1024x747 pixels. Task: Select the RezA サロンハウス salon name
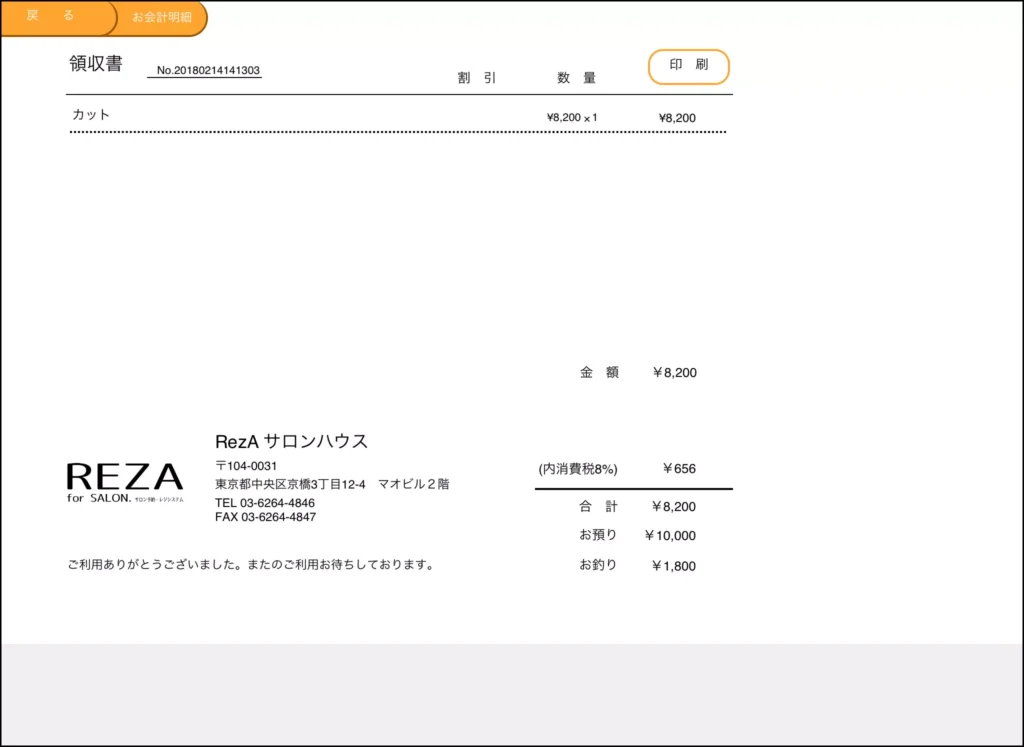[x=291, y=441]
